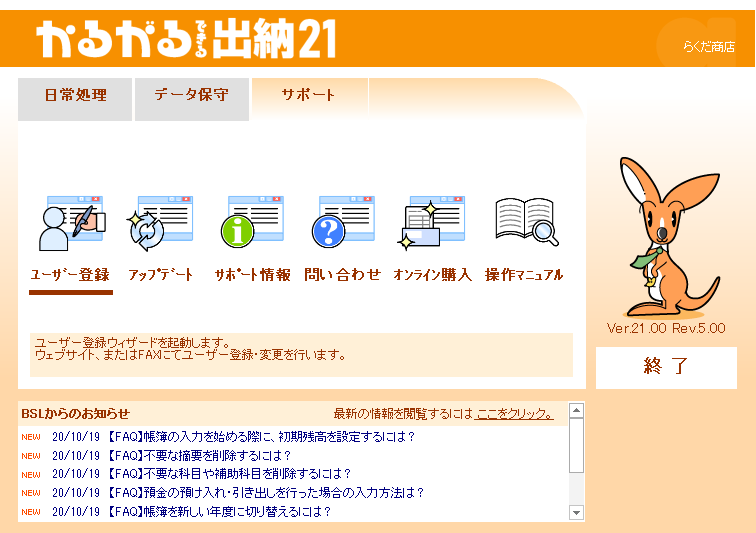Image resolution: width=756 pixels, height=533 pixels.
Task: Click the オンライン購入 text label
Action: coord(432,275)
